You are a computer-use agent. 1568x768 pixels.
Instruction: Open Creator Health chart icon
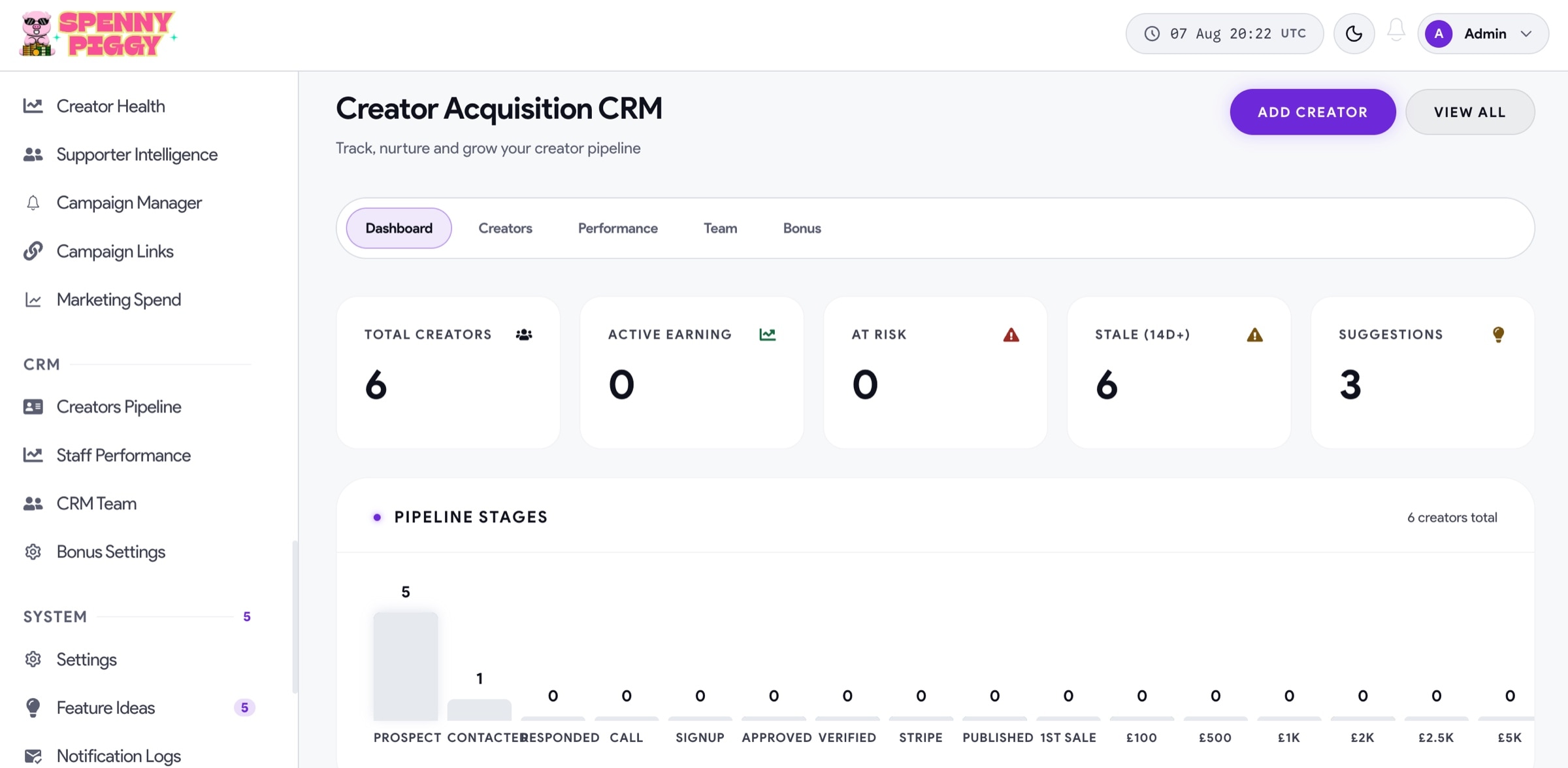(33, 106)
